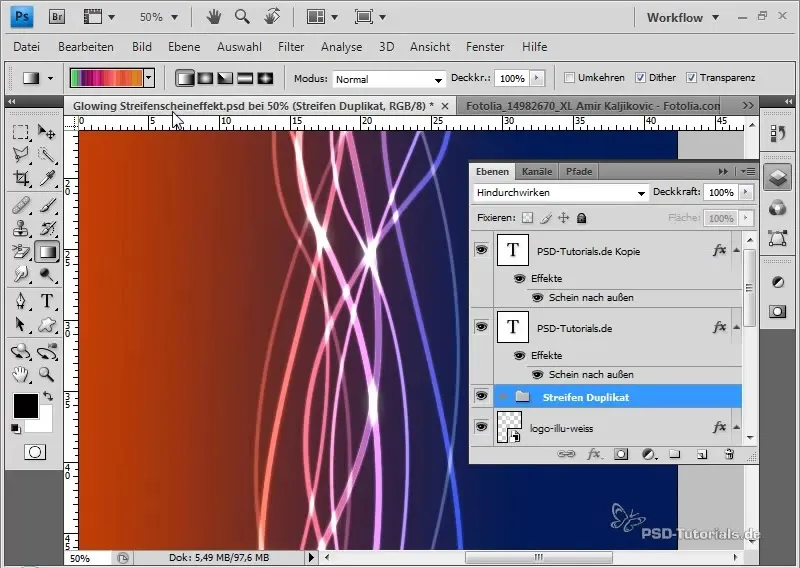Select the Brush tool
Image resolution: width=800 pixels, height=568 pixels.
tap(47, 206)
